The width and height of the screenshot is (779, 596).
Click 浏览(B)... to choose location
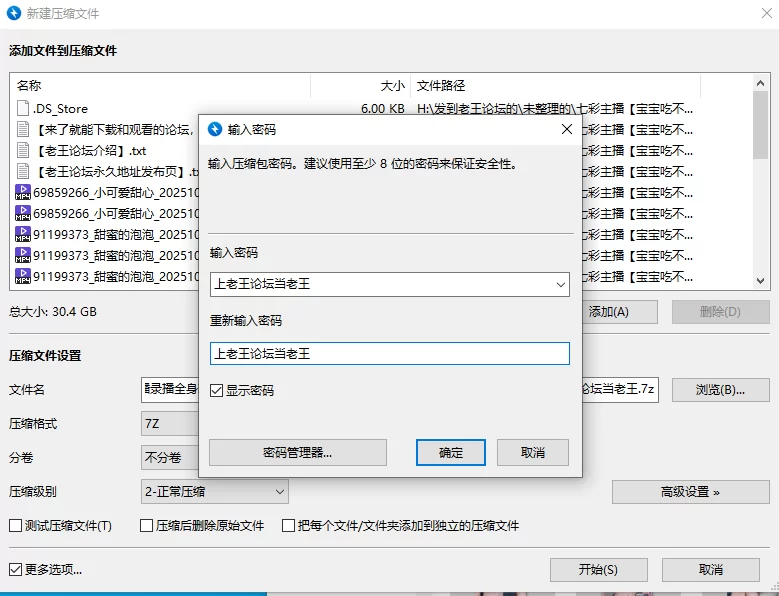(x=720, y=390)
